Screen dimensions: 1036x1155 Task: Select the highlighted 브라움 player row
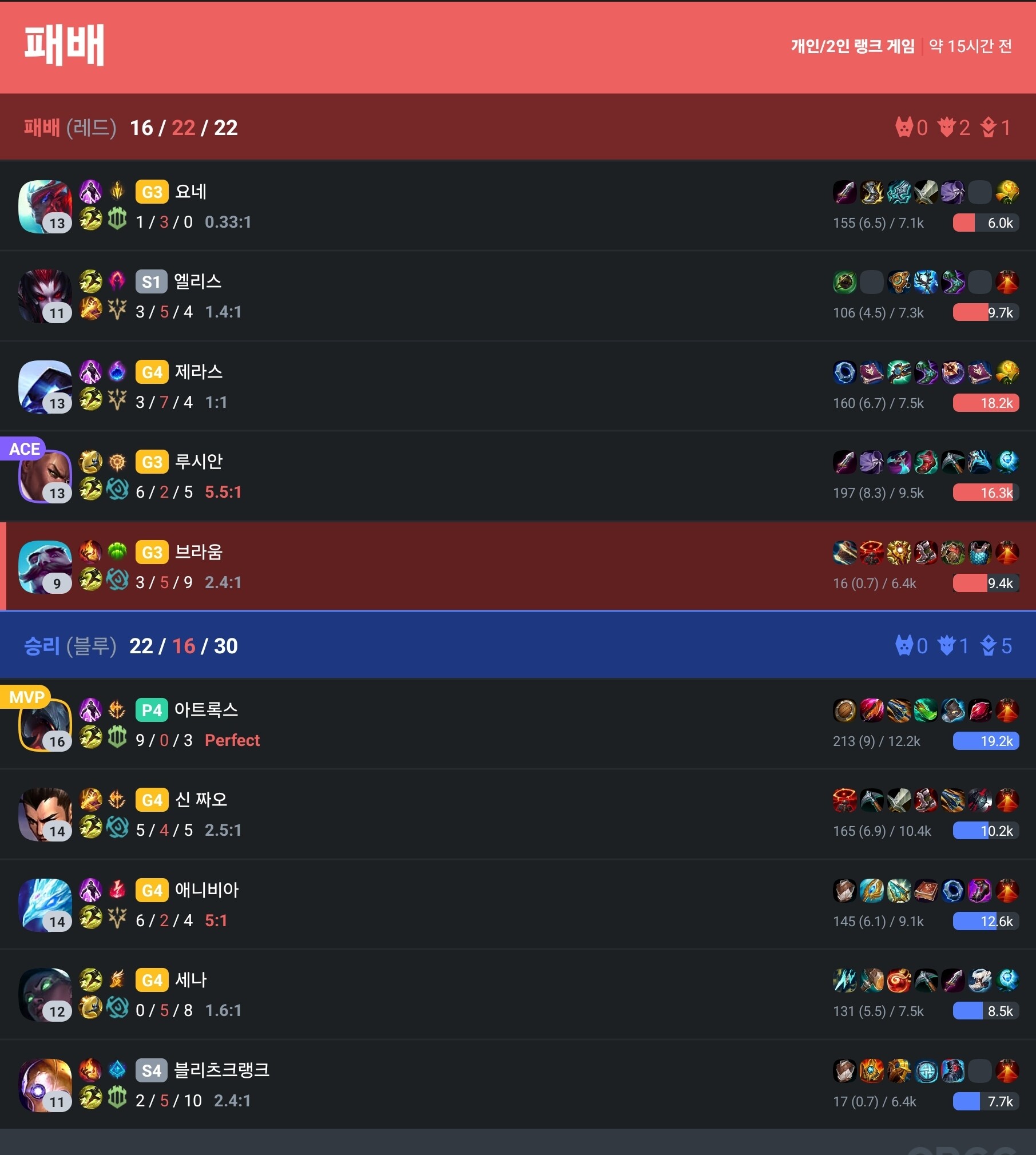pos(518,566)
